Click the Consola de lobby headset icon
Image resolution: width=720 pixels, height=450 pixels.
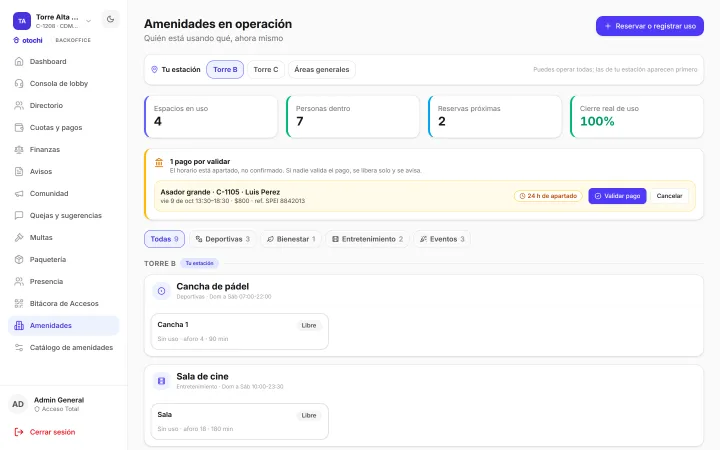(19, 84)
